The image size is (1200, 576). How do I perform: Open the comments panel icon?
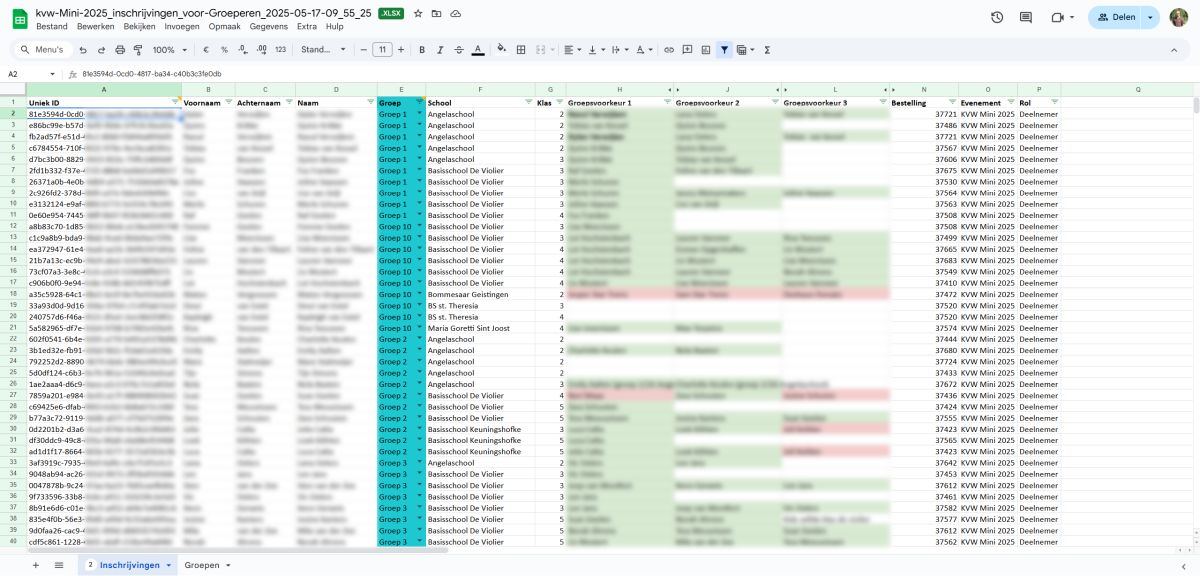coord(1025,17)
